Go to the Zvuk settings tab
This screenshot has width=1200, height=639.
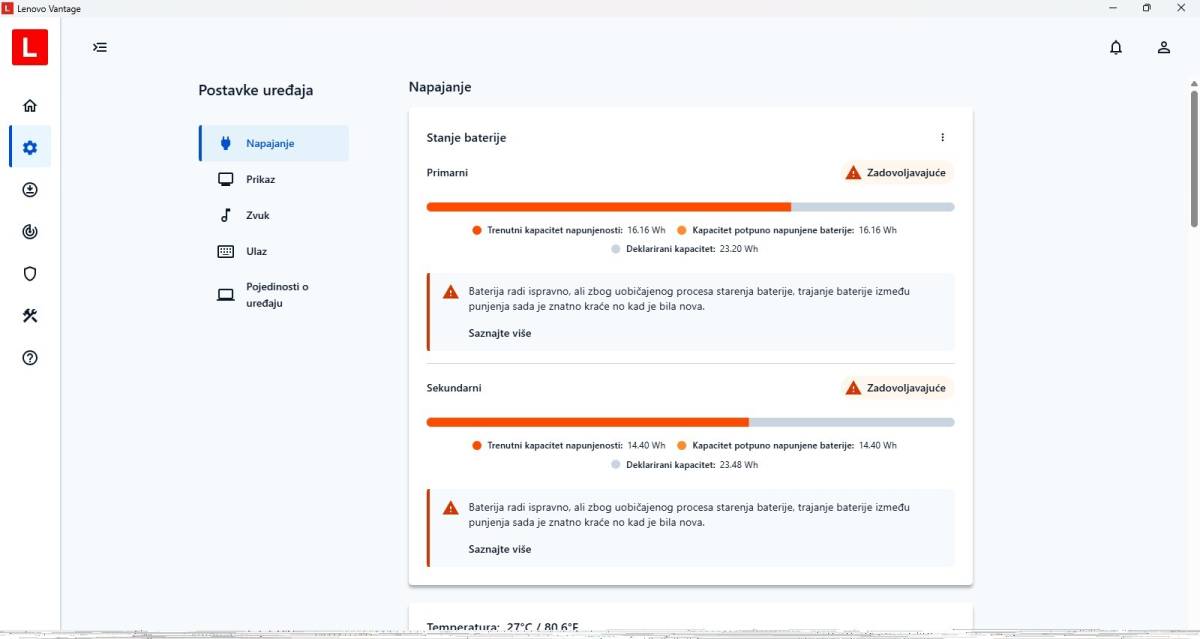point(258,215)
